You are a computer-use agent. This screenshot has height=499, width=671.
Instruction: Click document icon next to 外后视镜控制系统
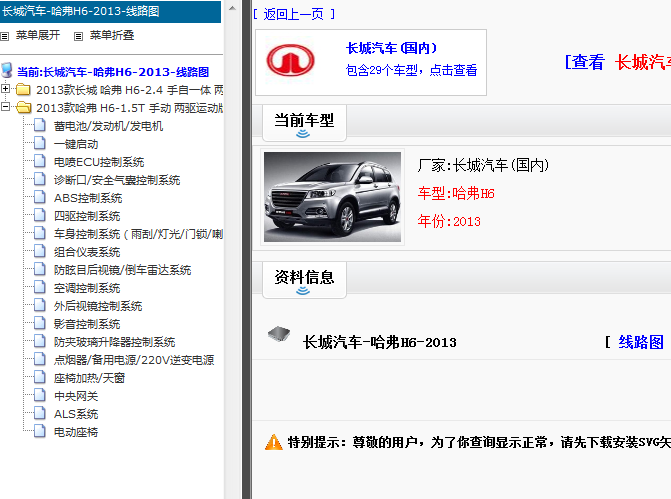click(40, 305)
